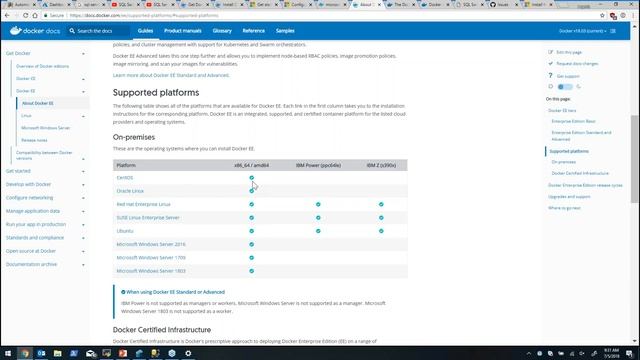Jump to 'Upgrades and support' in outline

click(x=569, y=197)
